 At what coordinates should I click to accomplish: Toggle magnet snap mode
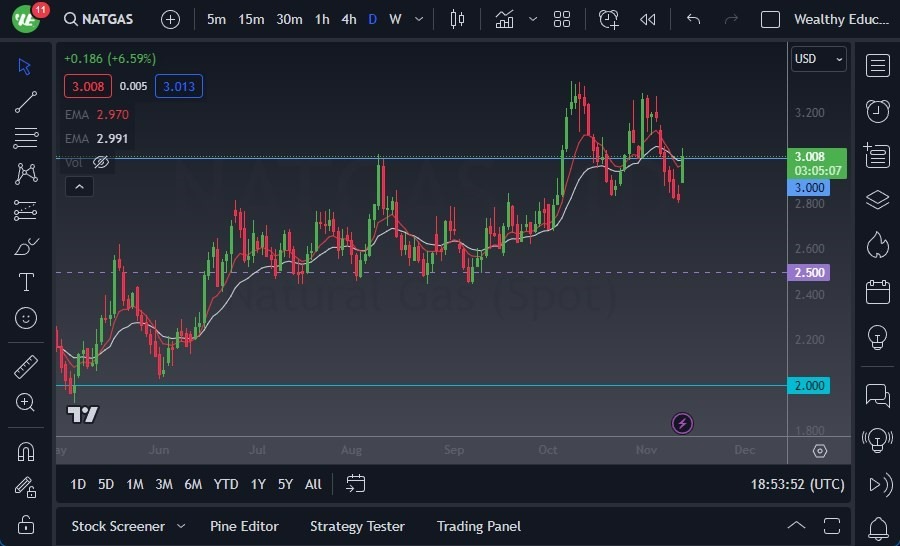26,451
